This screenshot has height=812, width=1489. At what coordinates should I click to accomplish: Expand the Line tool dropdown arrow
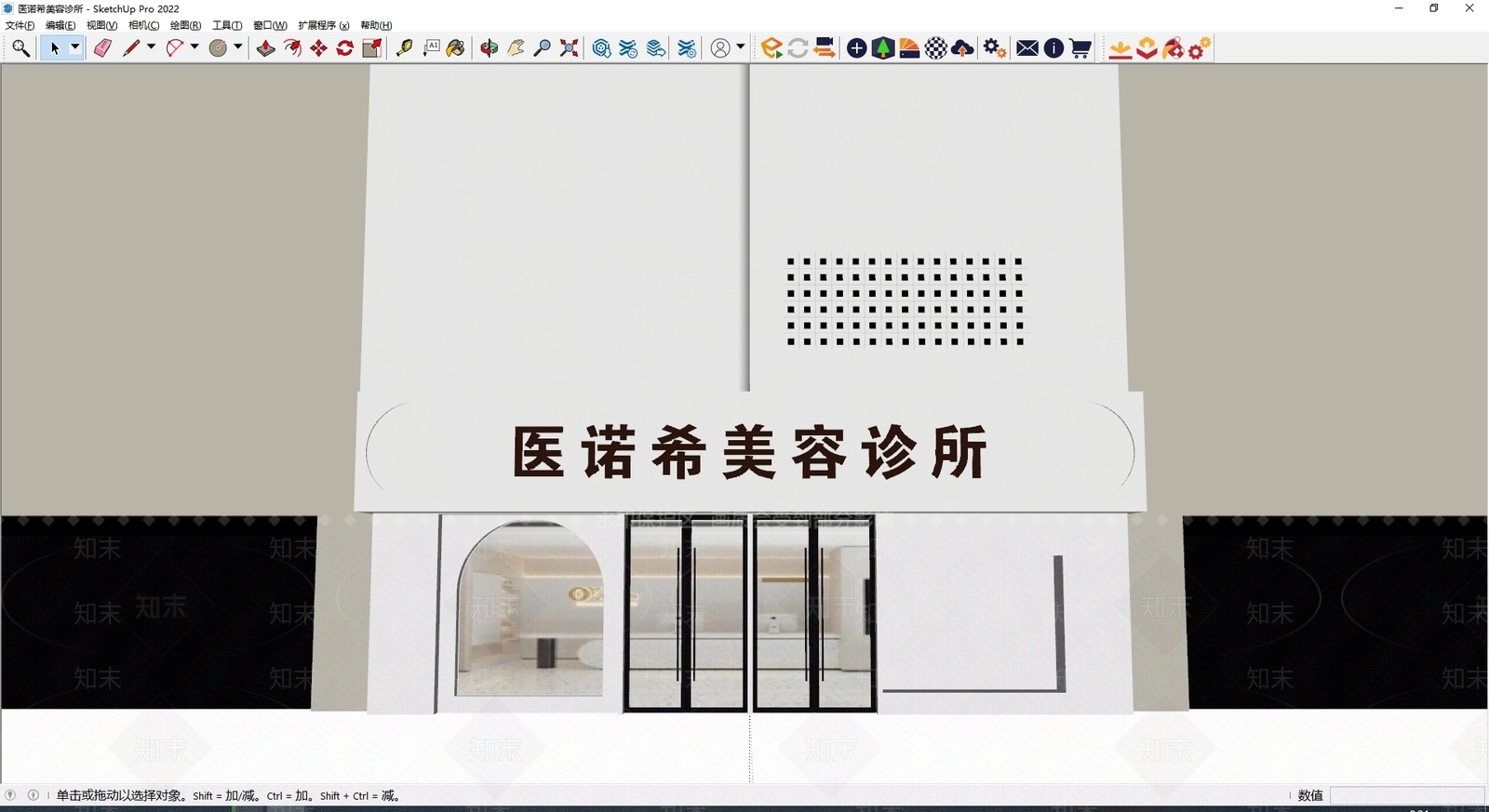tap(151, 47)
